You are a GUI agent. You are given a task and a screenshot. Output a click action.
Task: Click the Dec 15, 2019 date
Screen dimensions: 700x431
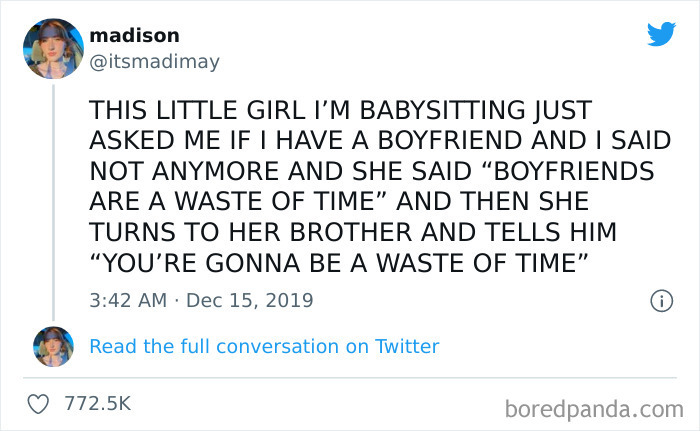click(x=250, y=299)
